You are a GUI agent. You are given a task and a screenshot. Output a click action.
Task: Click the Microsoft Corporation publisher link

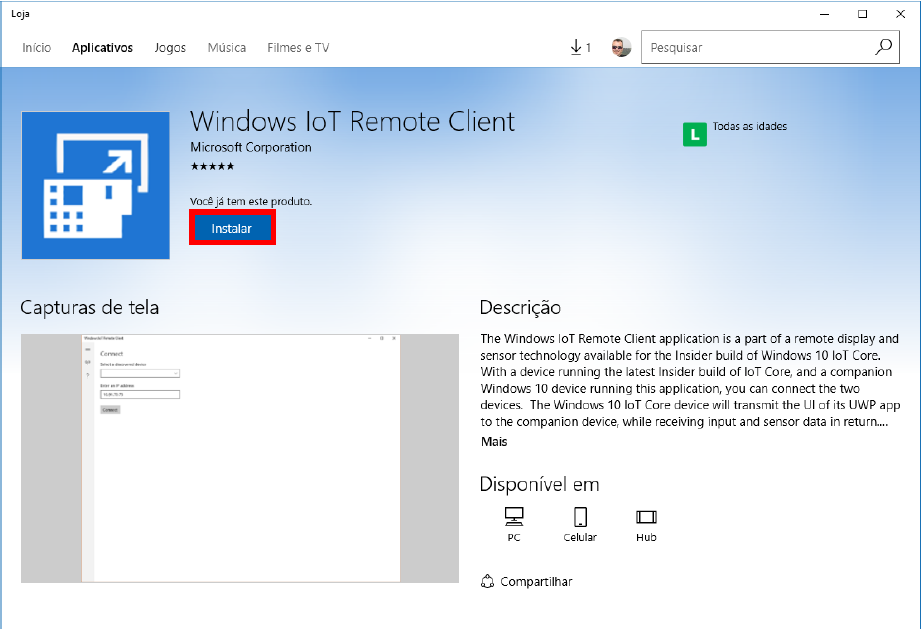[x=251, y=147]
